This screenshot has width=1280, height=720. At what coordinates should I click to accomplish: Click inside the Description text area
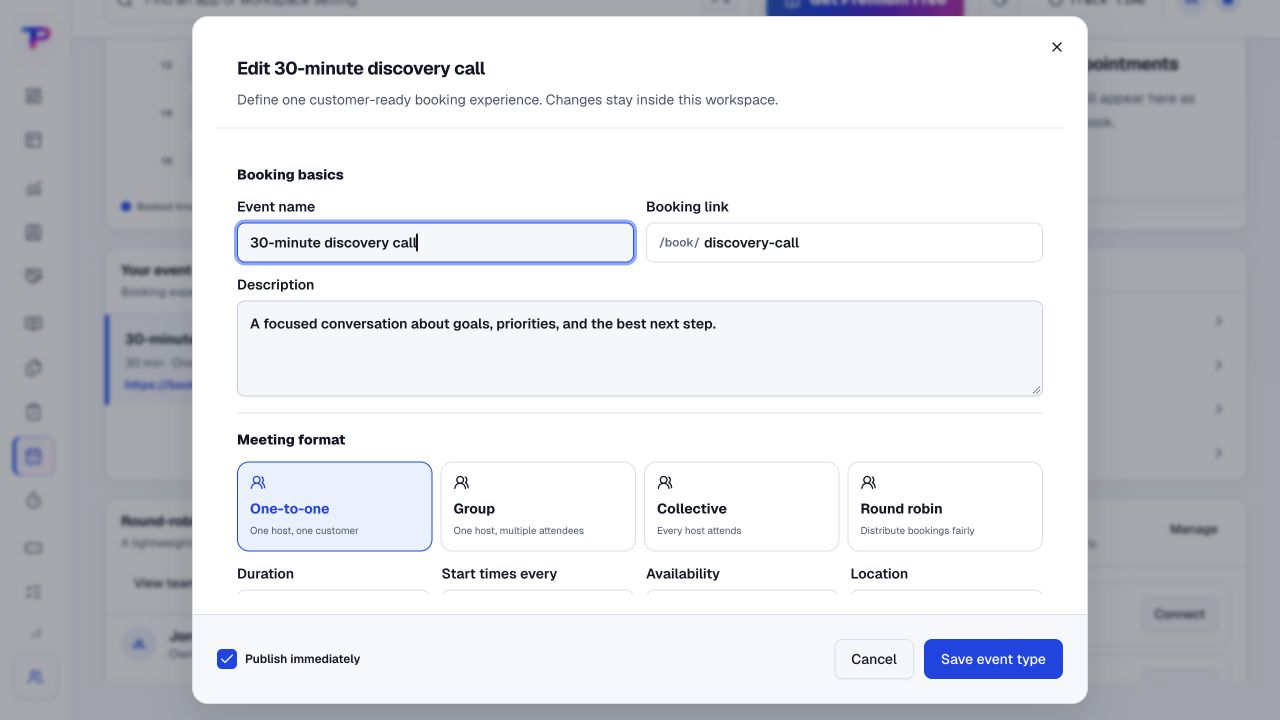[640, 349]
